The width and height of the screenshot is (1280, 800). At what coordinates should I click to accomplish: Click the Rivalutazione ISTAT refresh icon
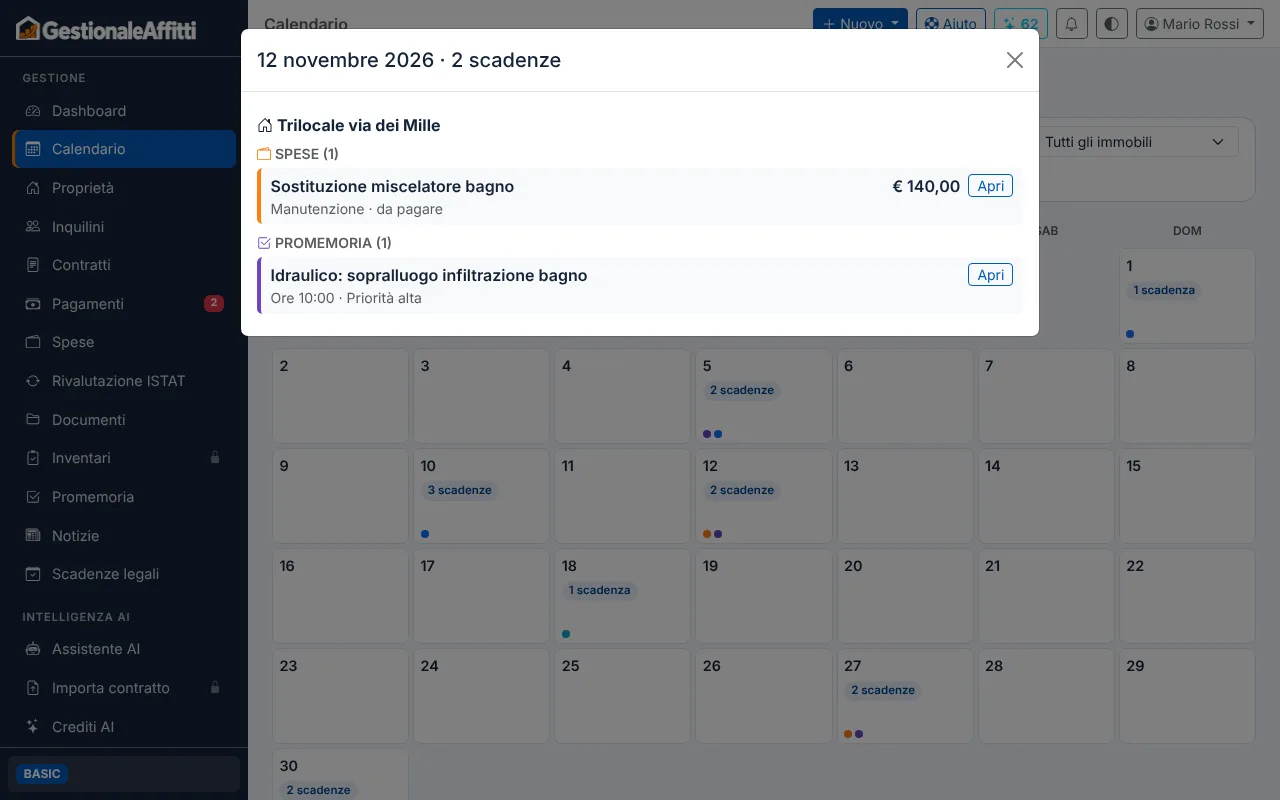coord(33,381)
